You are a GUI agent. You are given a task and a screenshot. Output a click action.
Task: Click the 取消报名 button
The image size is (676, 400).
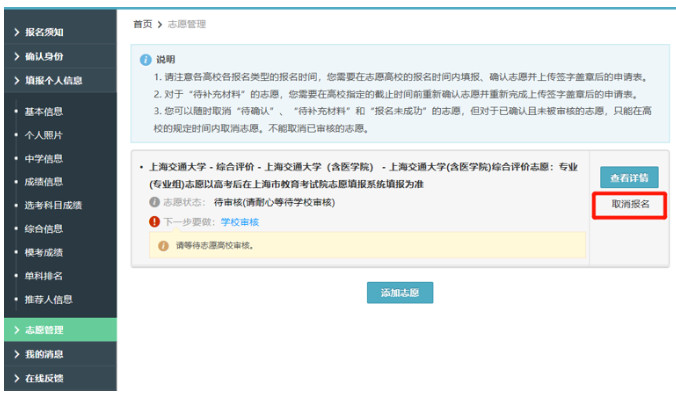coord(630,204)
